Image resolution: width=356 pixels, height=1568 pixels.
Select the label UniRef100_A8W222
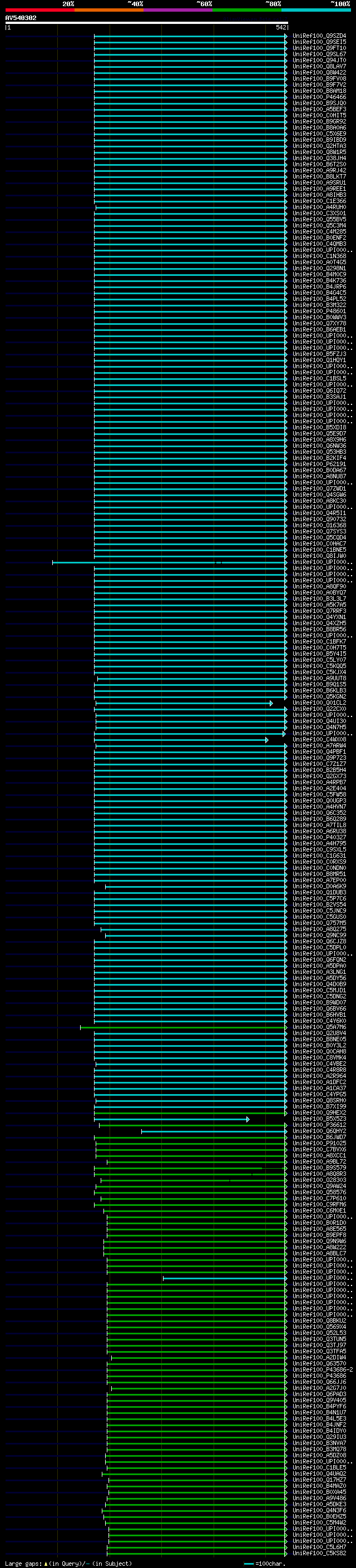pyautogui.click(x=319, y=1247)
